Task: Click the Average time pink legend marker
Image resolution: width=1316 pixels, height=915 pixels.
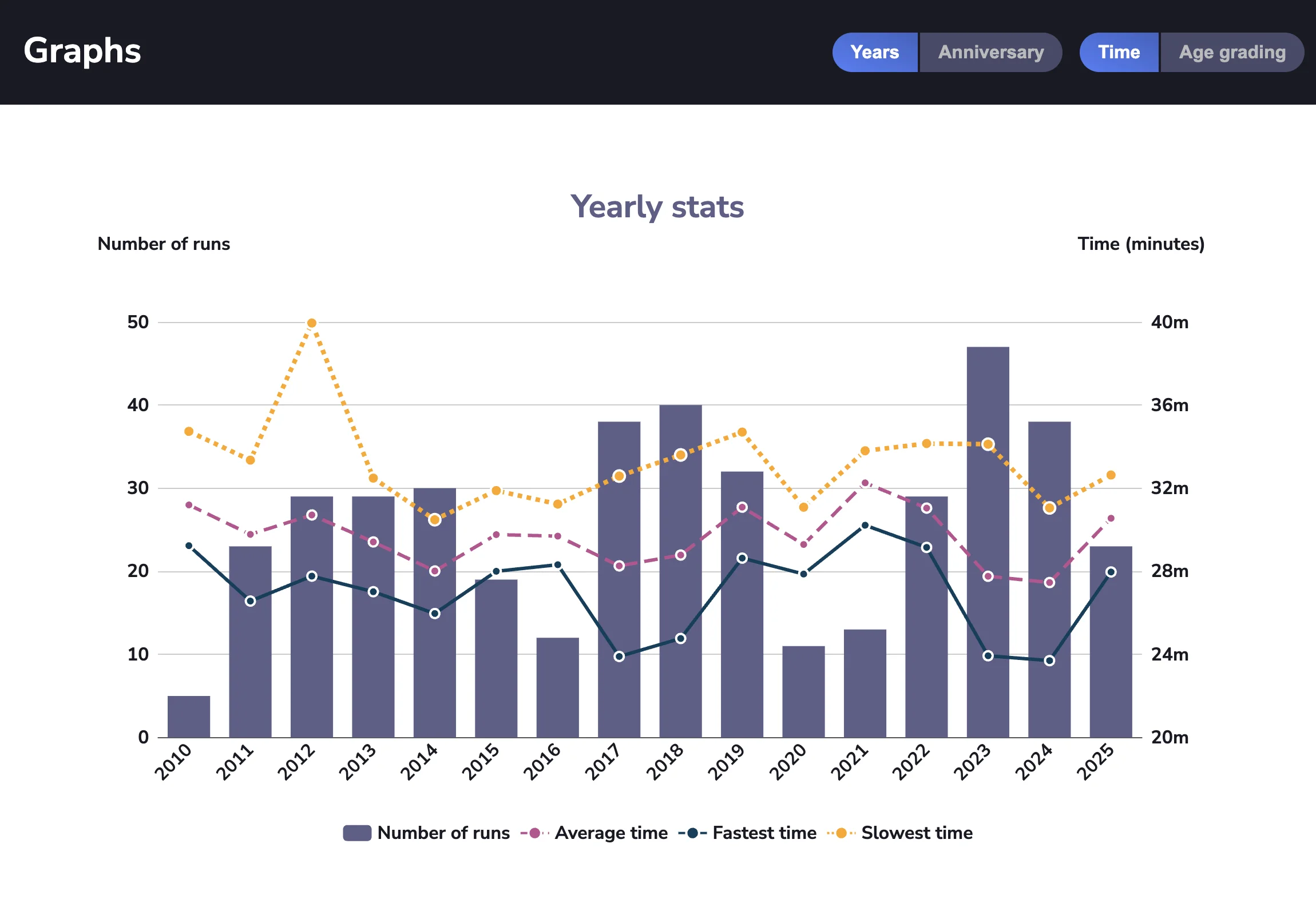Action: [534, 833]
